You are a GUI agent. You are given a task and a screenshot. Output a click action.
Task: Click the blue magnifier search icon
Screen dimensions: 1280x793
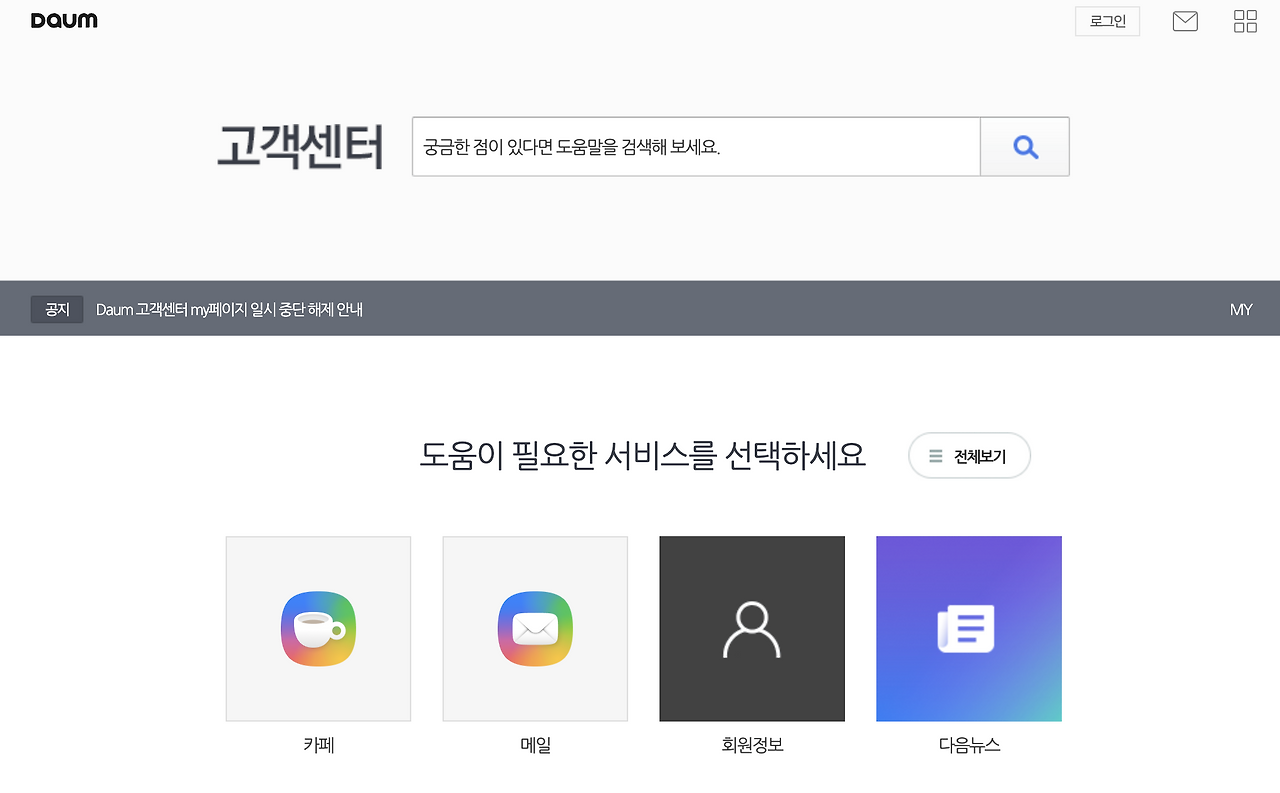tap(1024, 146)
